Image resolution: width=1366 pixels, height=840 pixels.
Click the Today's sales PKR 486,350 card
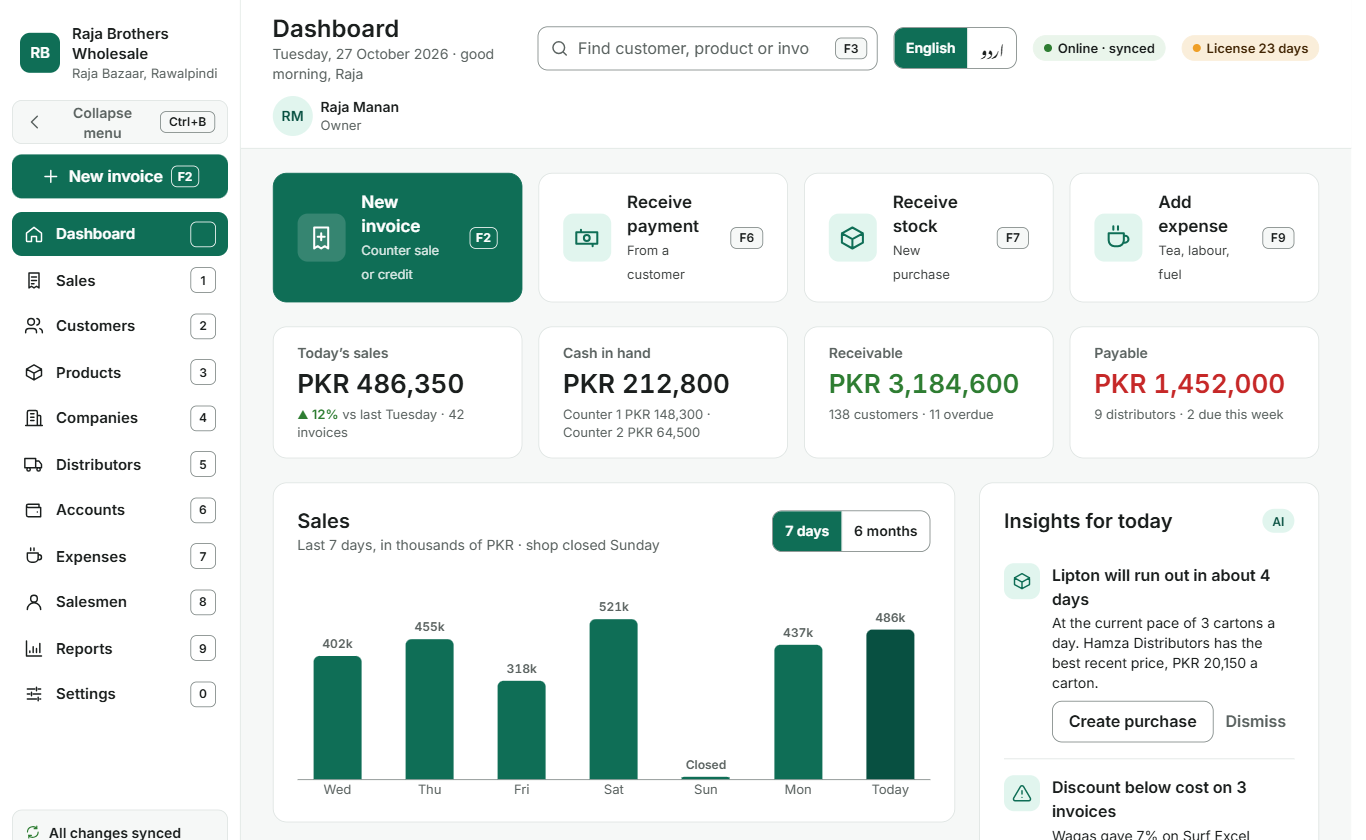click(x=397, y=392)
